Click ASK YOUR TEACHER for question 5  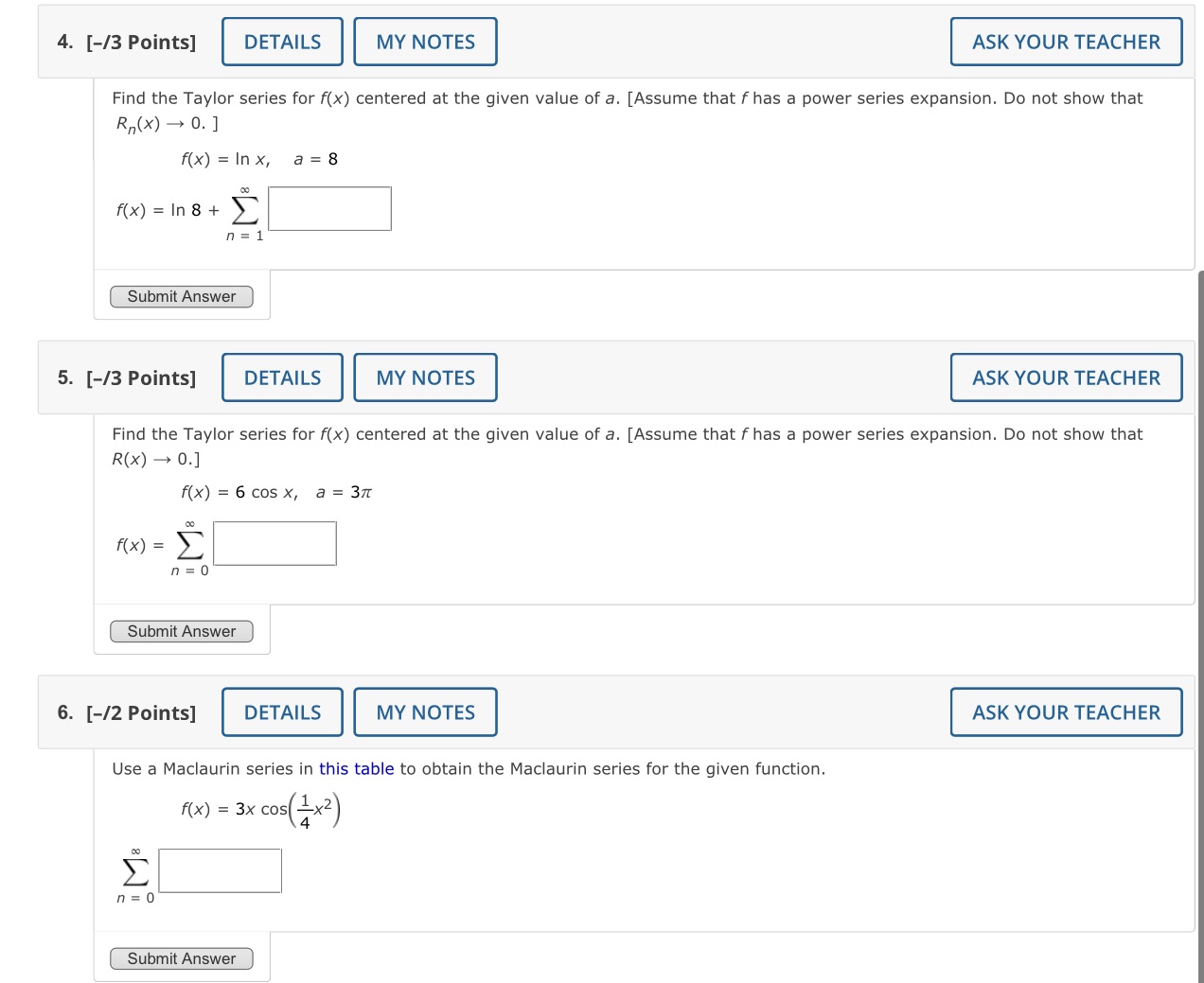pos(1066,377)
